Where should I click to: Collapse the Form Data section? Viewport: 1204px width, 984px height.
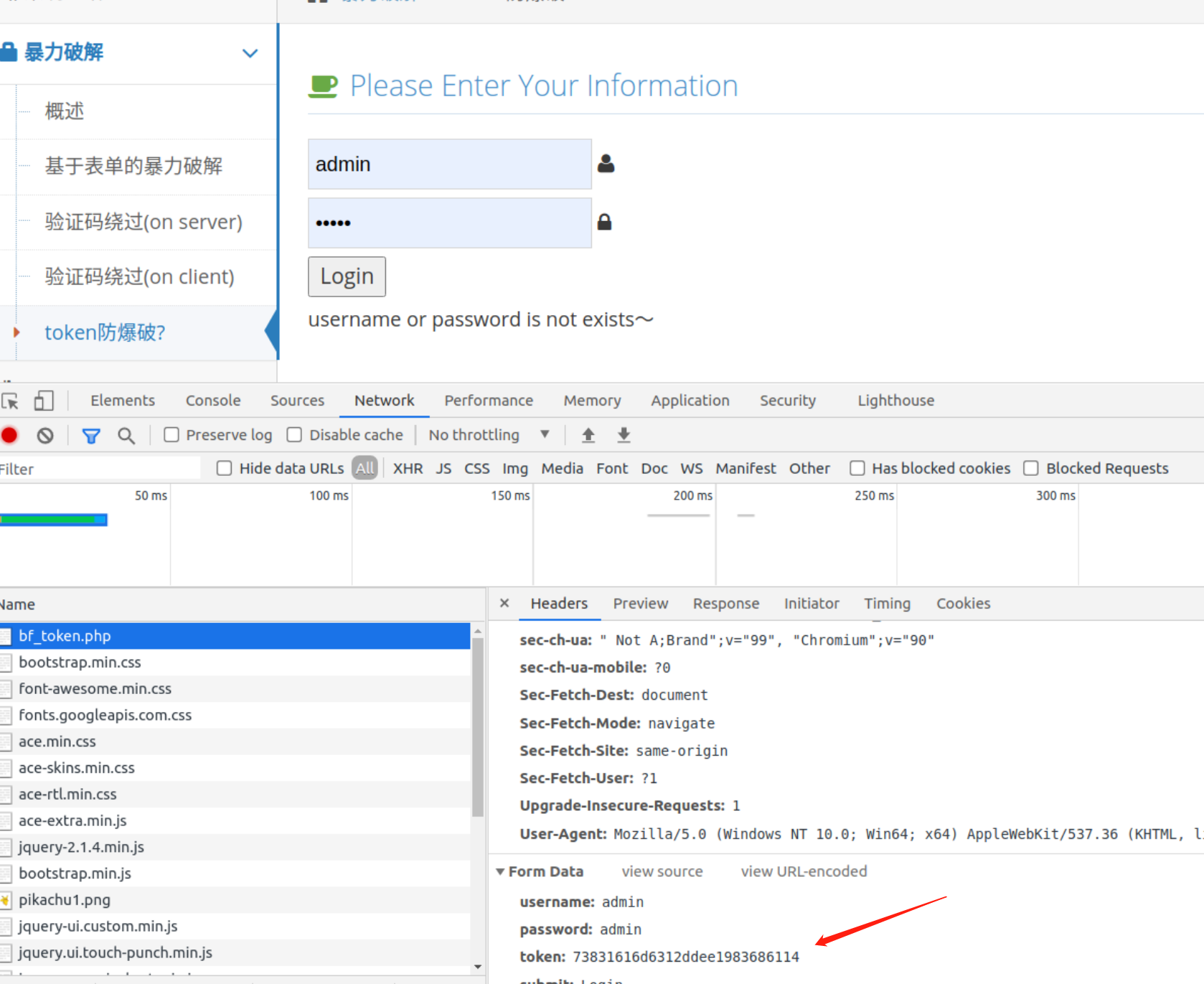tap(500, 872)
